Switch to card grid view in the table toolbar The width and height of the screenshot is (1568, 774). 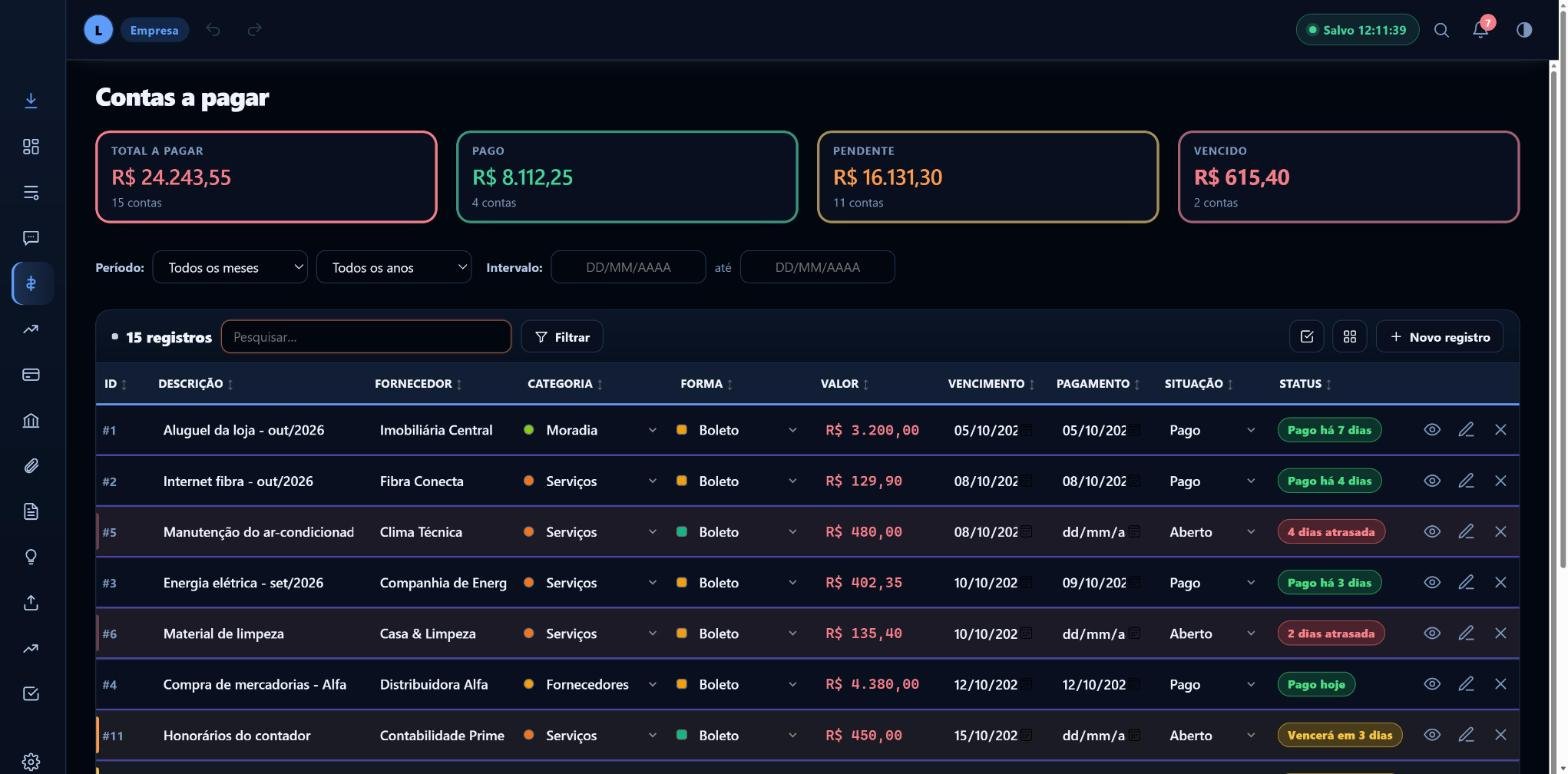pos(1350,337)
